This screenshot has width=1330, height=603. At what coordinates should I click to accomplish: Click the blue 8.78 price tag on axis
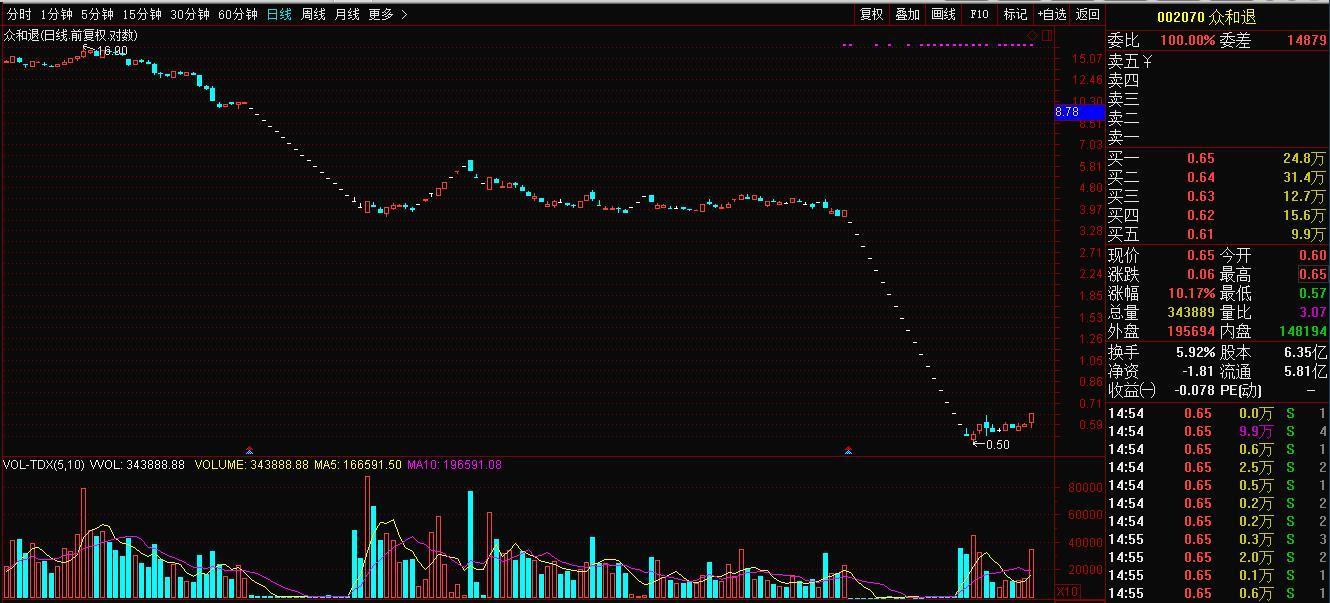click(x=1067, y=112)
